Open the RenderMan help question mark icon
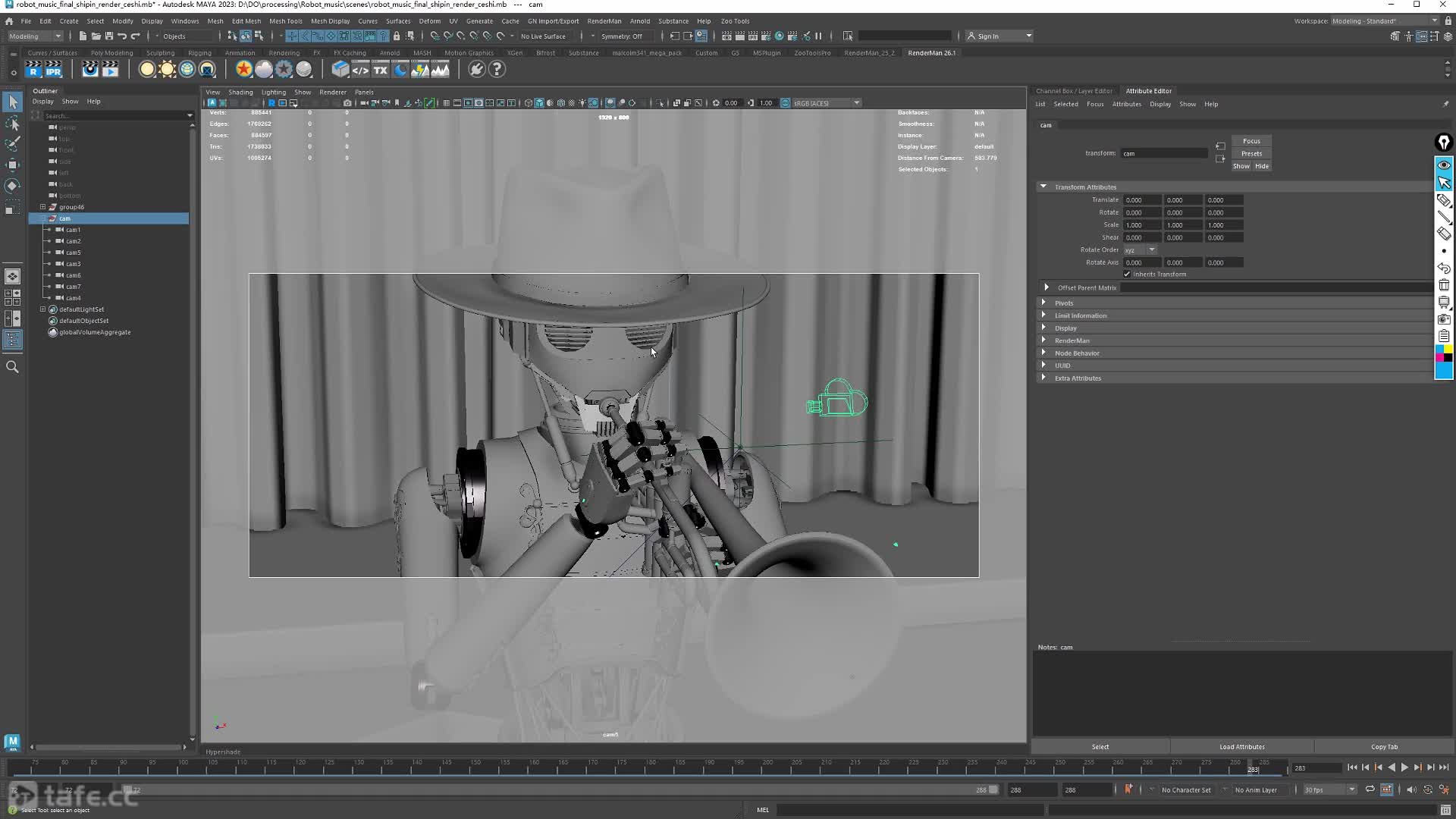1456x819 pixels. (497, 70)
